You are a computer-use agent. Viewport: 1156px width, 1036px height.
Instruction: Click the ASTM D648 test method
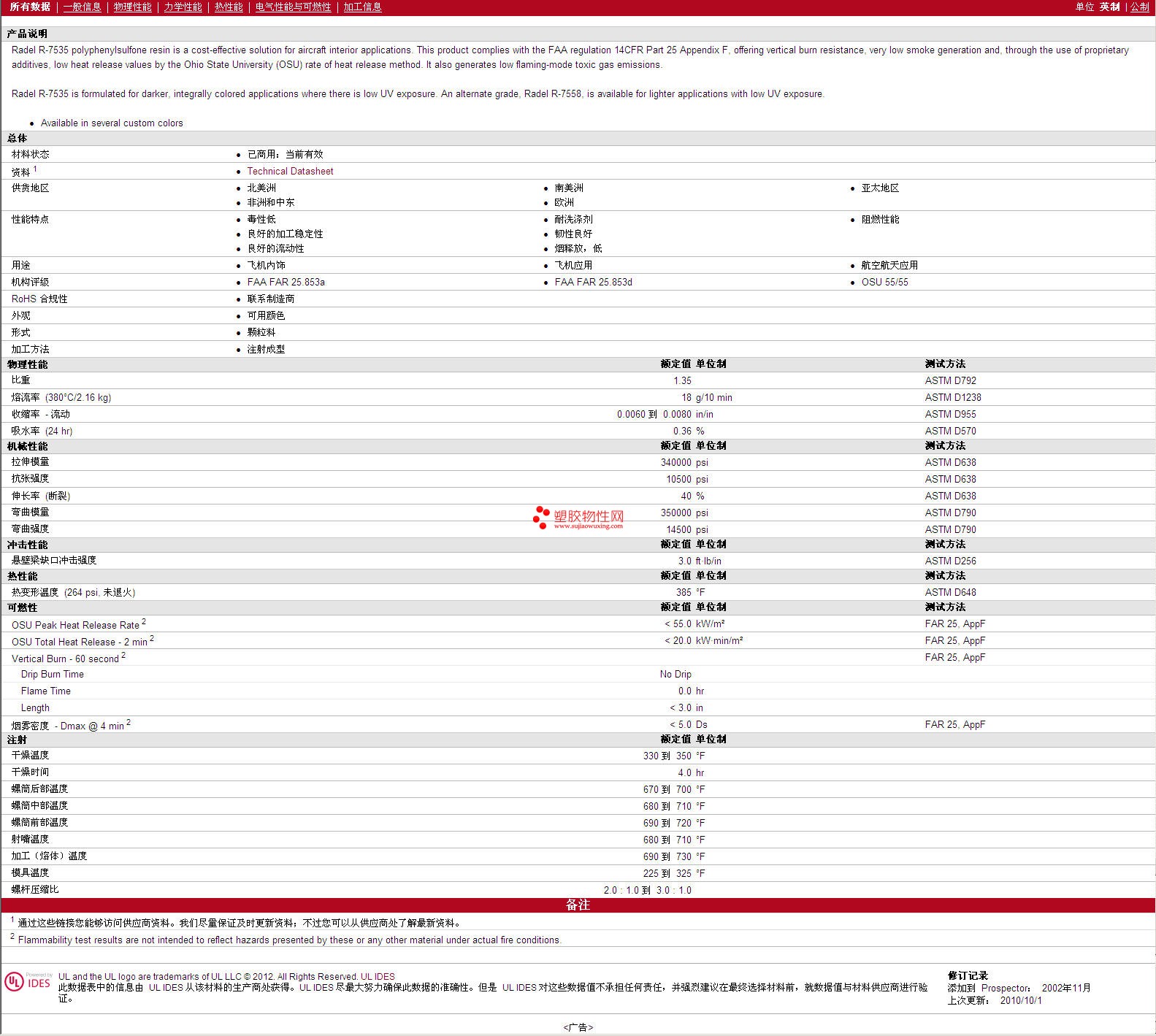950,593
